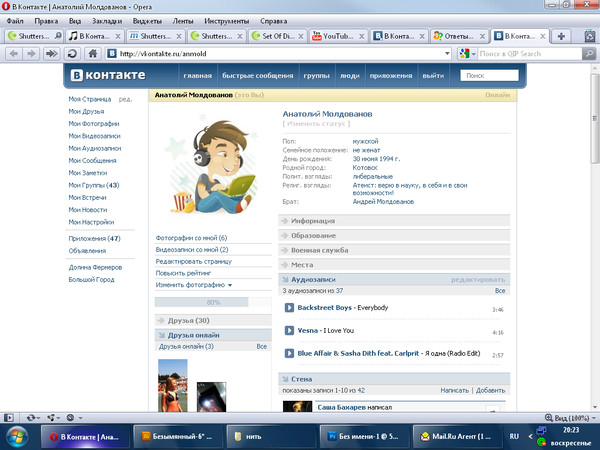
Task: Click the QIP Search input field
Action: tap(530, 54)
